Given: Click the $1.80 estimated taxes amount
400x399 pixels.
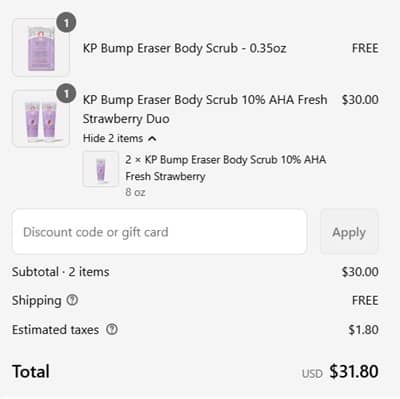Looking at the screenshot, I should pyautogui.click(x=363, y=329).
